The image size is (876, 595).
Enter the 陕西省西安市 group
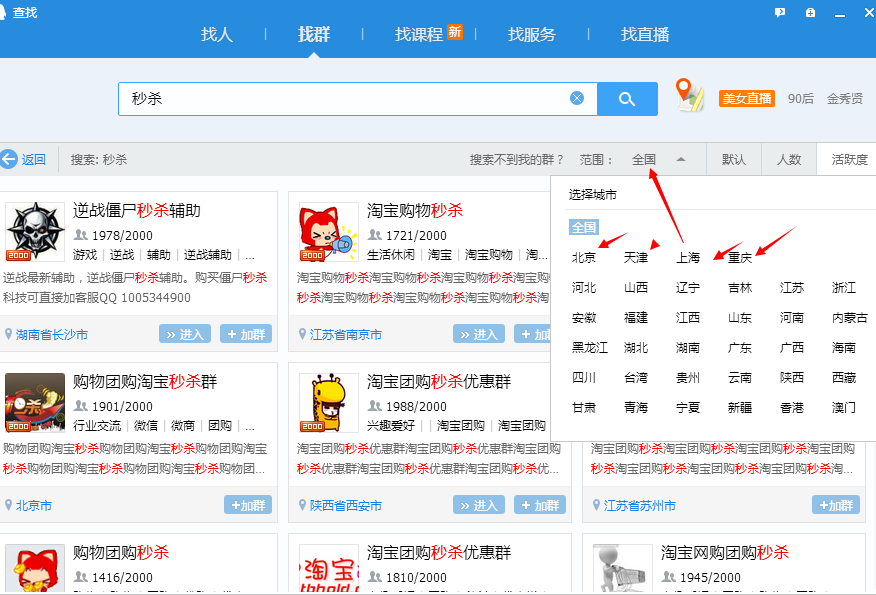tap(479, 505)
